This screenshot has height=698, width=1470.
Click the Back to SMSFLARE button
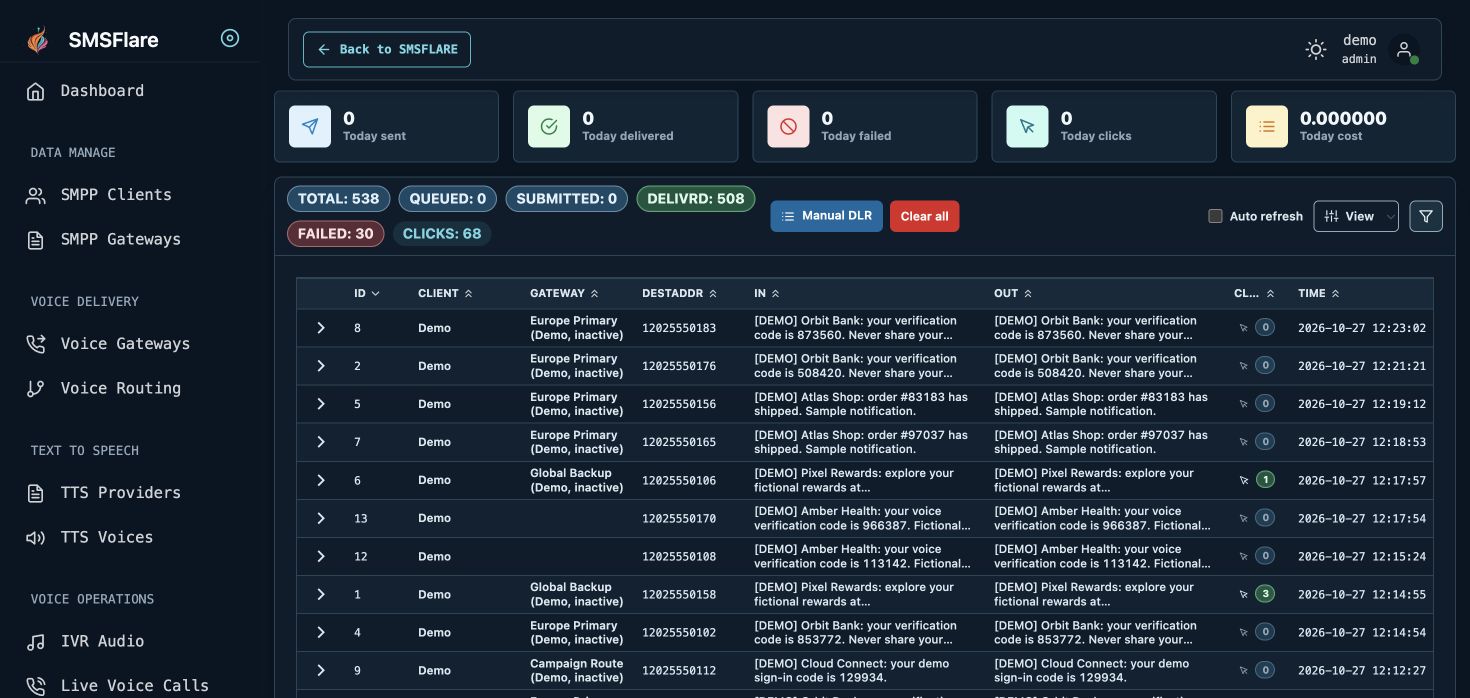[x=387, y=49]
